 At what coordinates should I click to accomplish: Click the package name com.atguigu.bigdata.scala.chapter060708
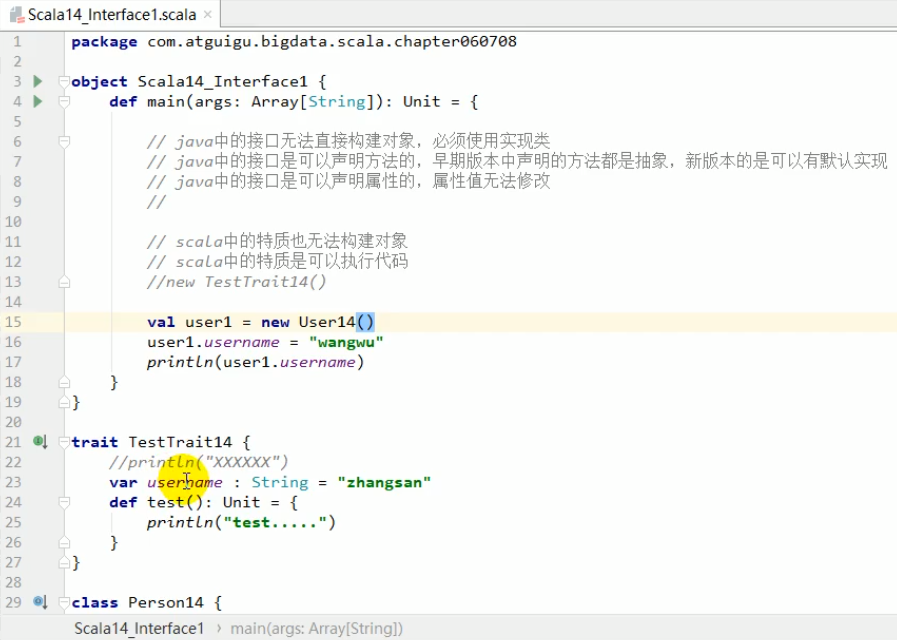coord(332,41)
